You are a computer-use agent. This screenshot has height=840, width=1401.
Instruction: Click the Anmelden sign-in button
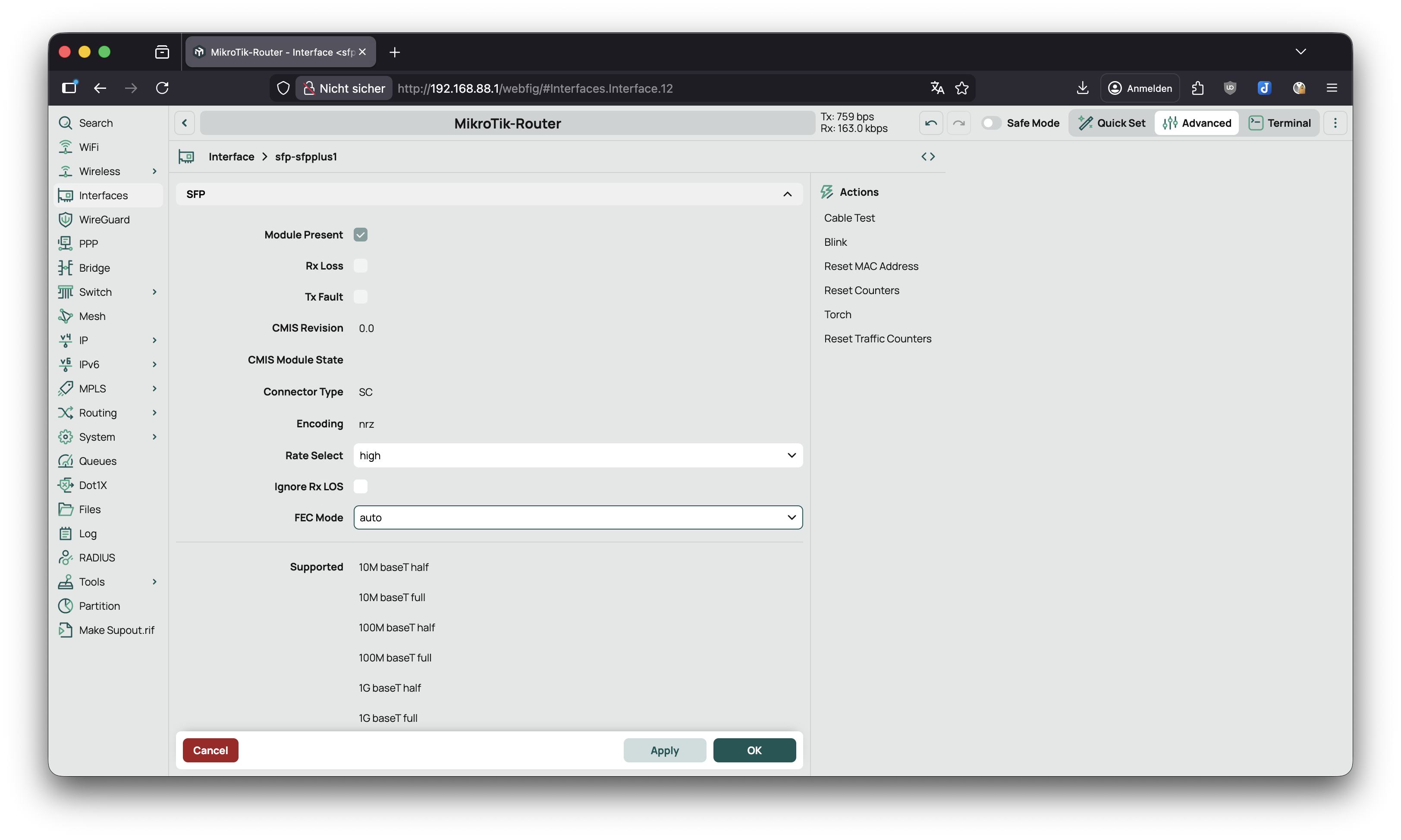pos(1140,88)
